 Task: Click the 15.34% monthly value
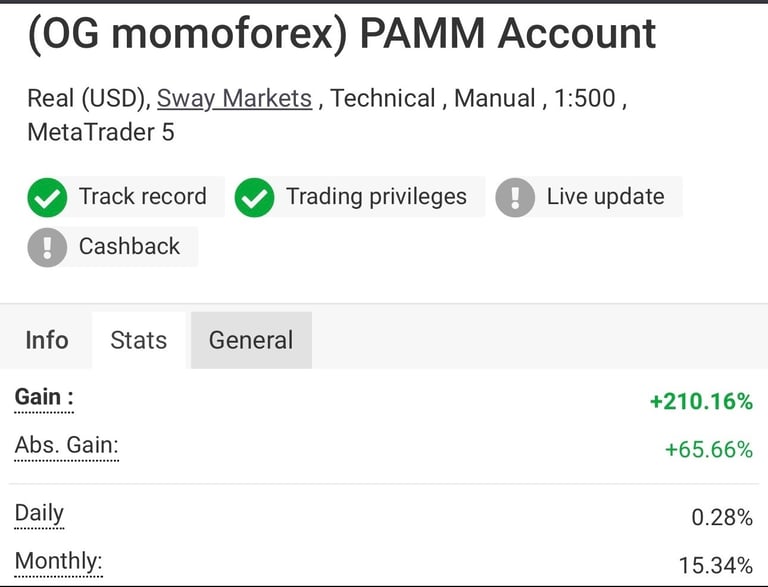tap(716, 565)
